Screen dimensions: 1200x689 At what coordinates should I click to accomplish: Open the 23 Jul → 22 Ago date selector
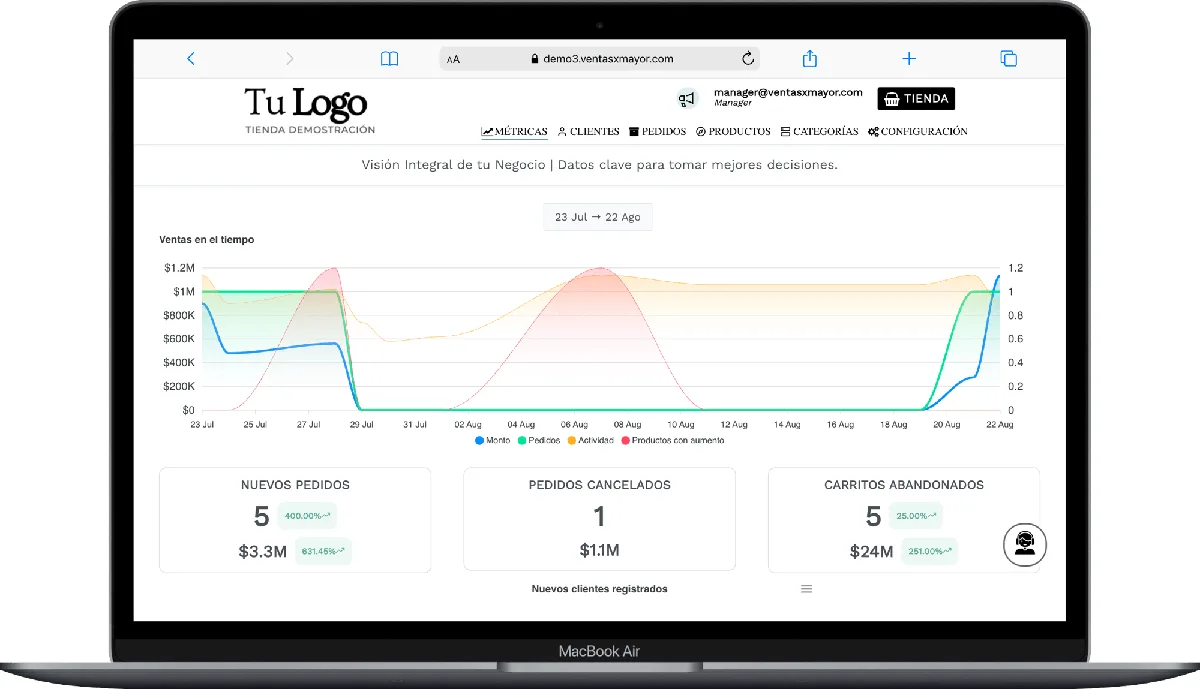click(x=597, y=216)
